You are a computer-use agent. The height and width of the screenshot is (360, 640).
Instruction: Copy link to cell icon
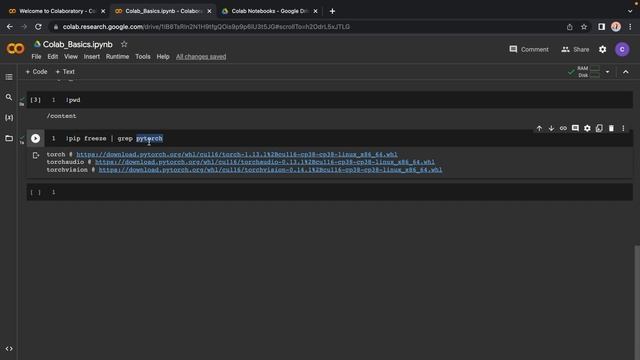pos(563,128)
